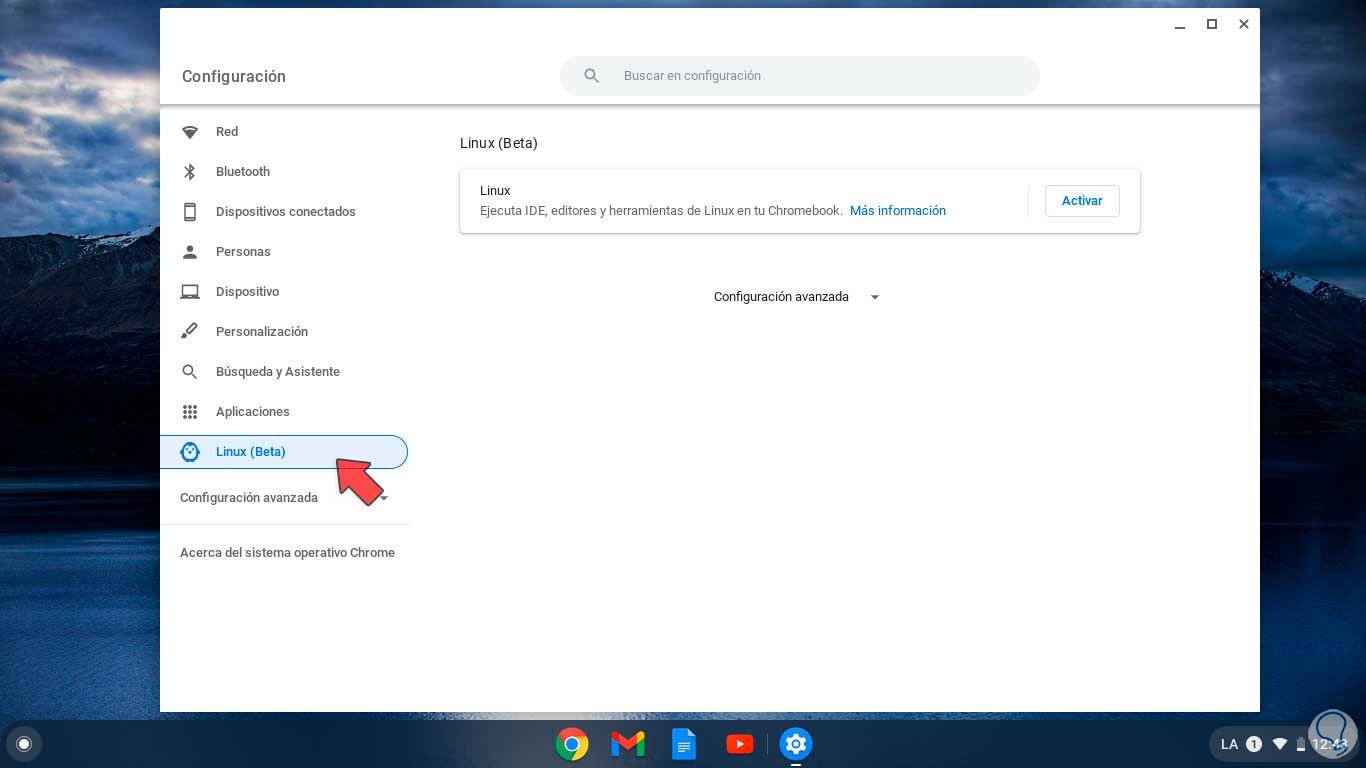The image size is (1366, 768).
Task: Expand Configuración avanzada in the main pane
Action: point(797,297)
